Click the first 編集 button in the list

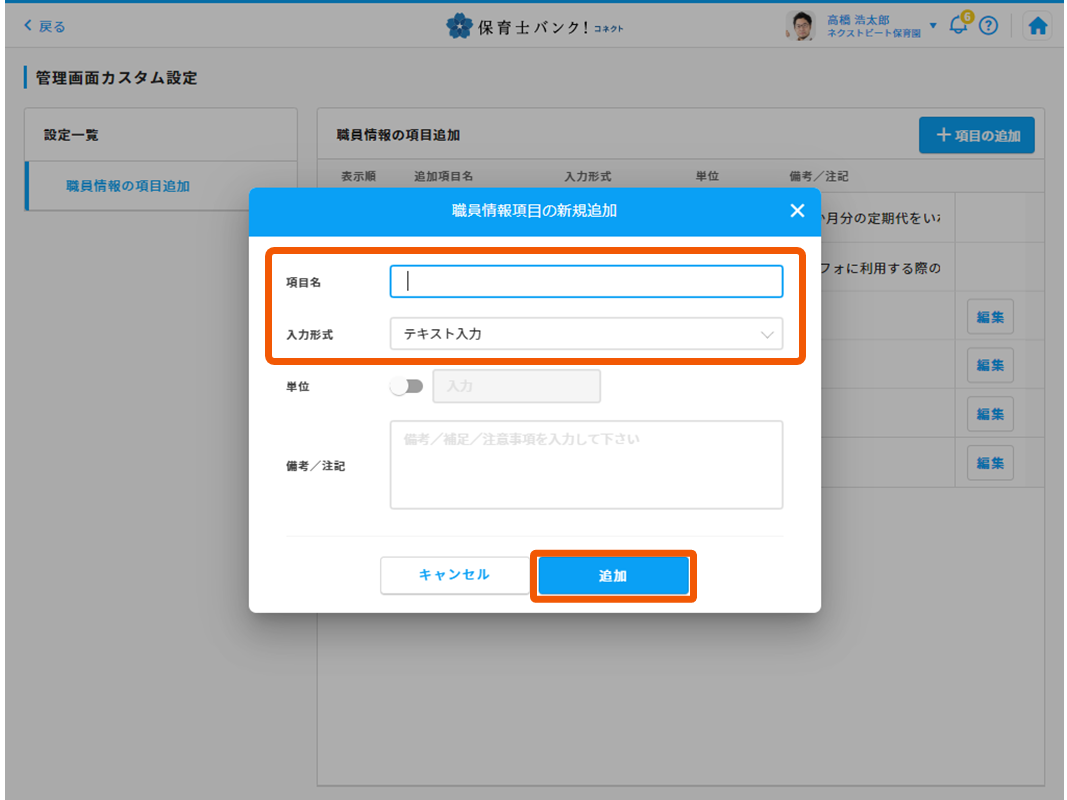[990, 317]
